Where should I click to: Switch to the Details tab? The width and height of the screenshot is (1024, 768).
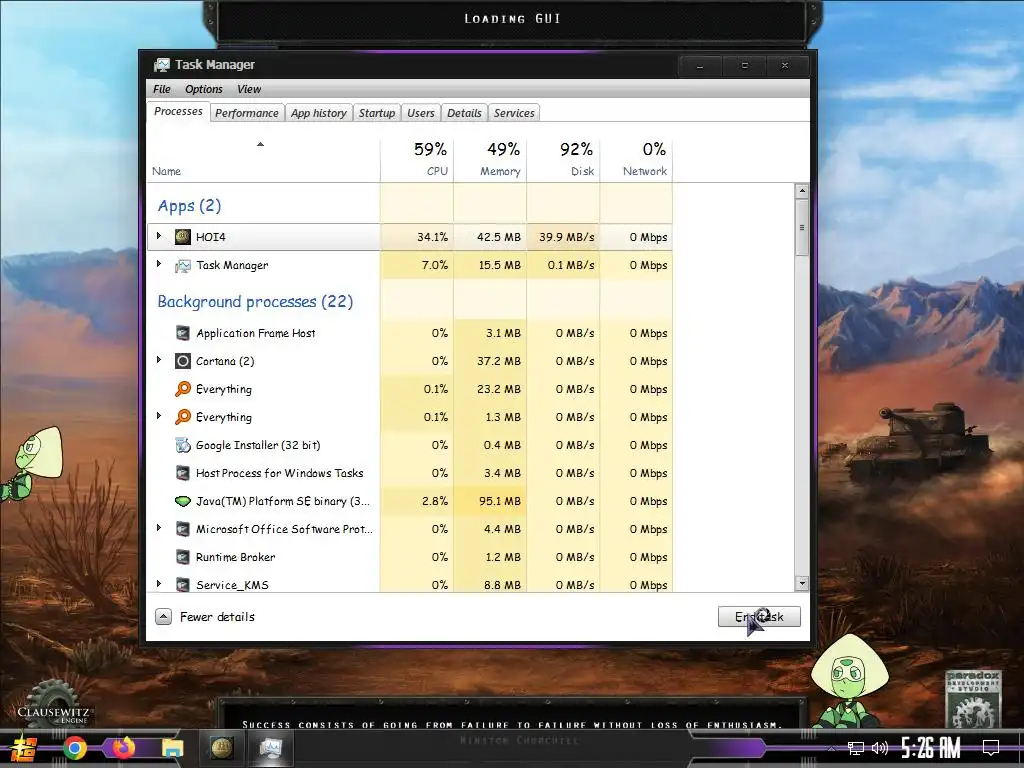pyautogui.click(x=464, y=113)
